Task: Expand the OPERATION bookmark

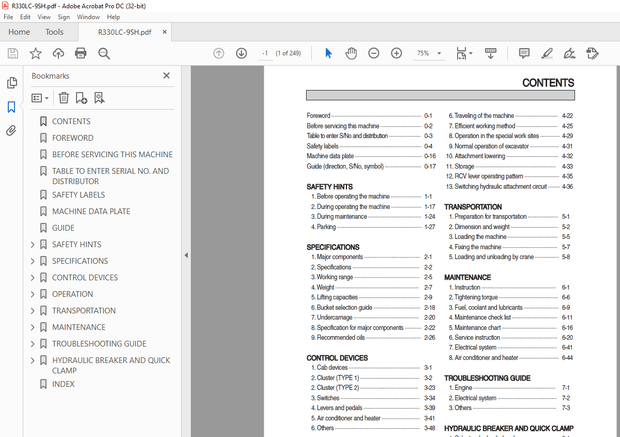Action: coord(33,295)
